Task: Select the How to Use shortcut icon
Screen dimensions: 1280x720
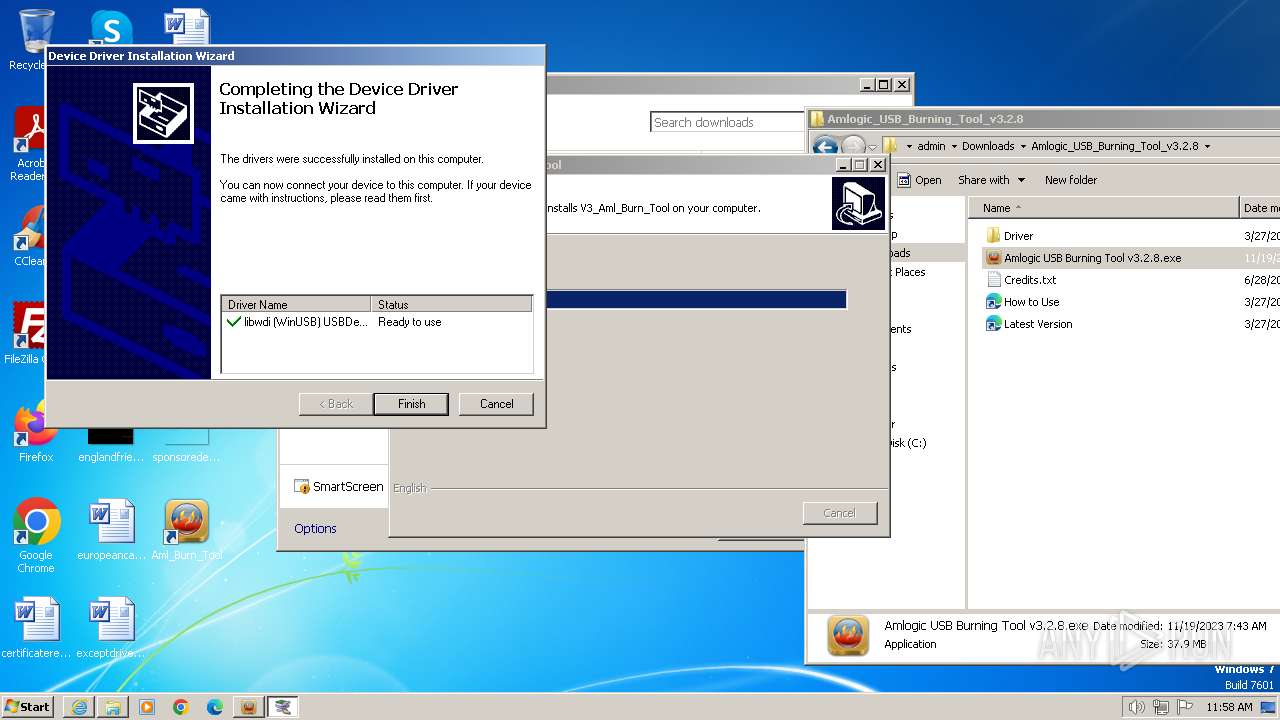Action: click(x=993, y=302)
